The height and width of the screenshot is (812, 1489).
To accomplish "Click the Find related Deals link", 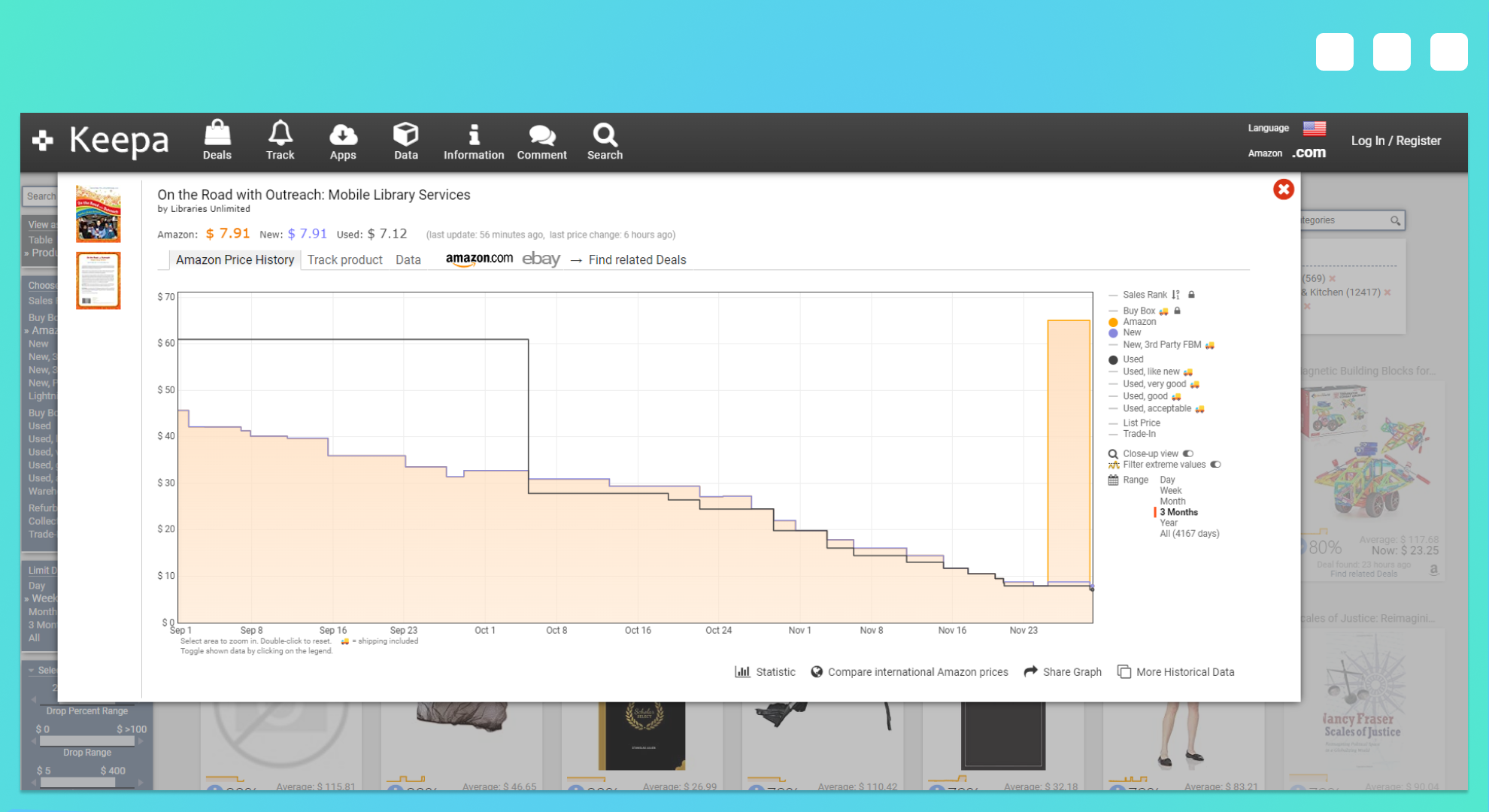I will 636,259.
